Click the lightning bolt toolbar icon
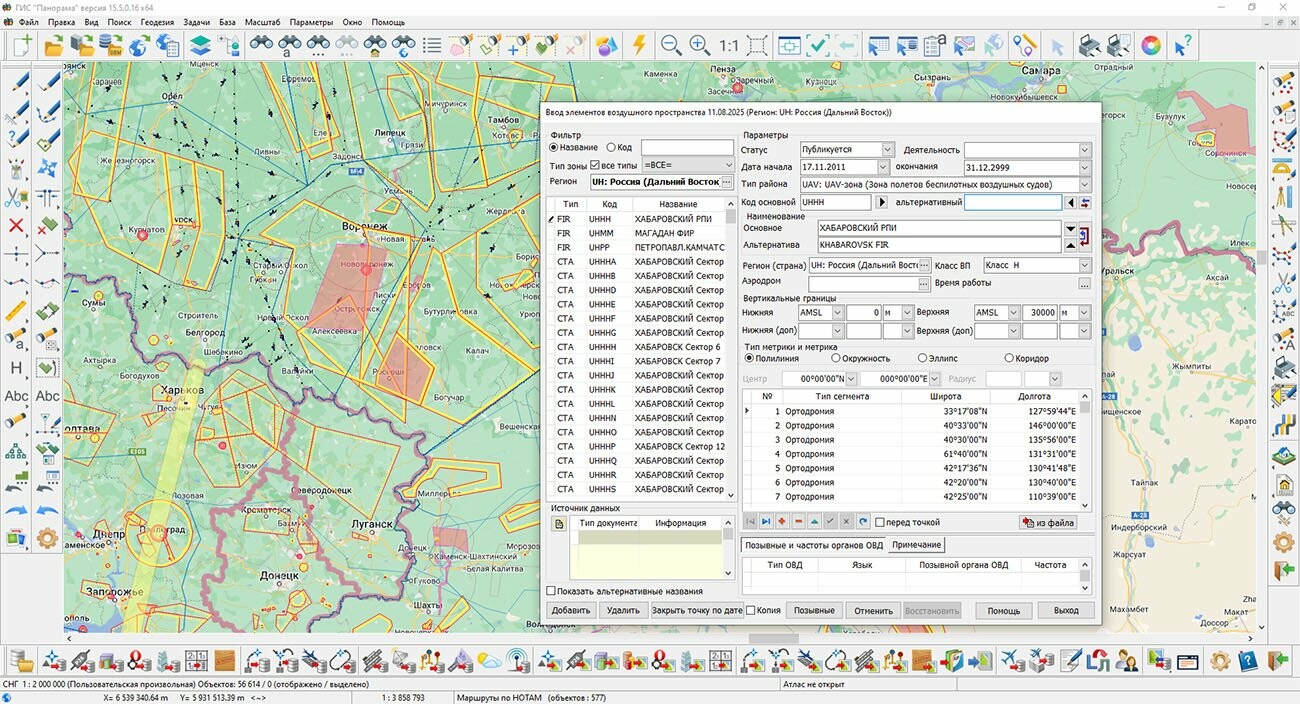Image resolution: width=1300 pixels, height=704 pixels. tap(638, 45)
